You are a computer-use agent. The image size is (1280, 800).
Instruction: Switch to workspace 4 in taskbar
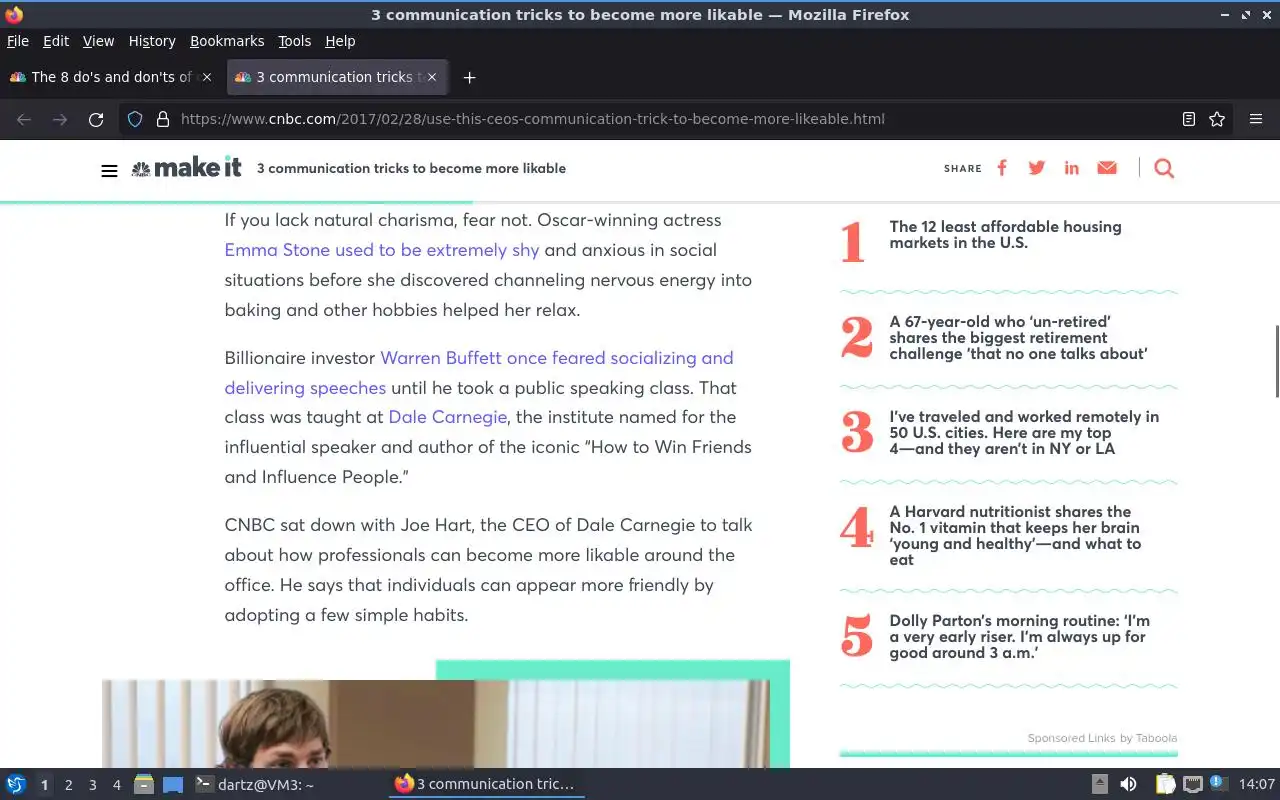pos(116,785)
